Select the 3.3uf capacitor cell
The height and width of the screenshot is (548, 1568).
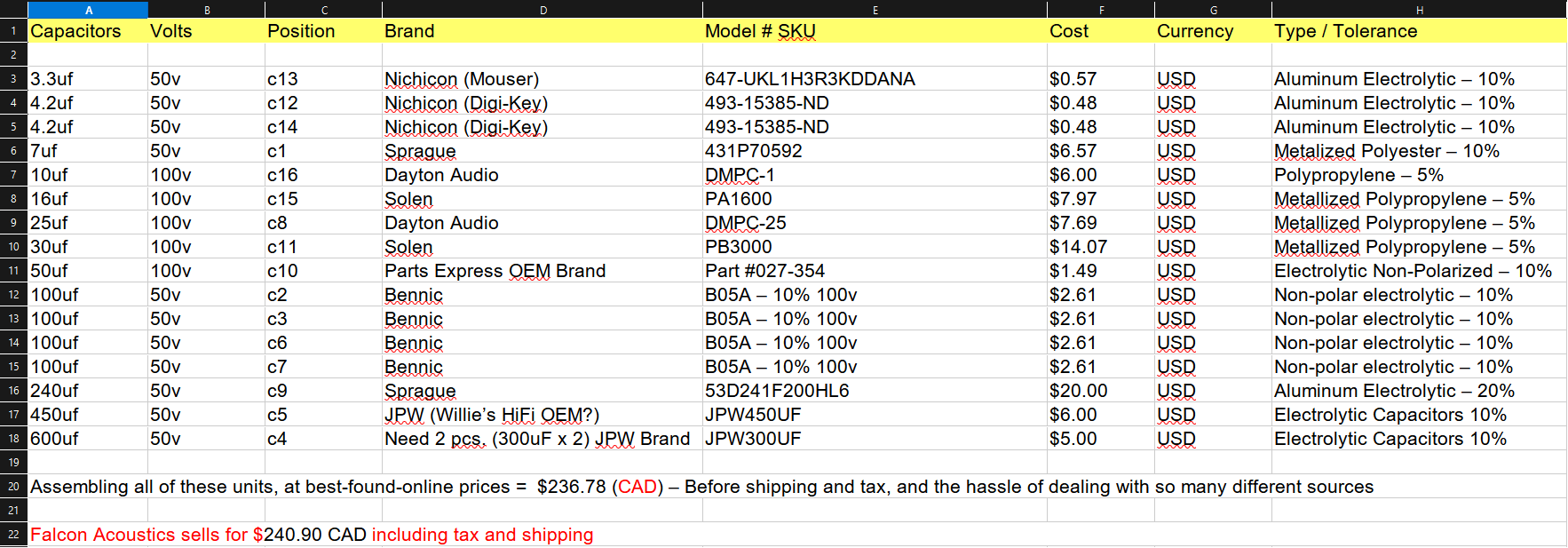click(88, 79)
